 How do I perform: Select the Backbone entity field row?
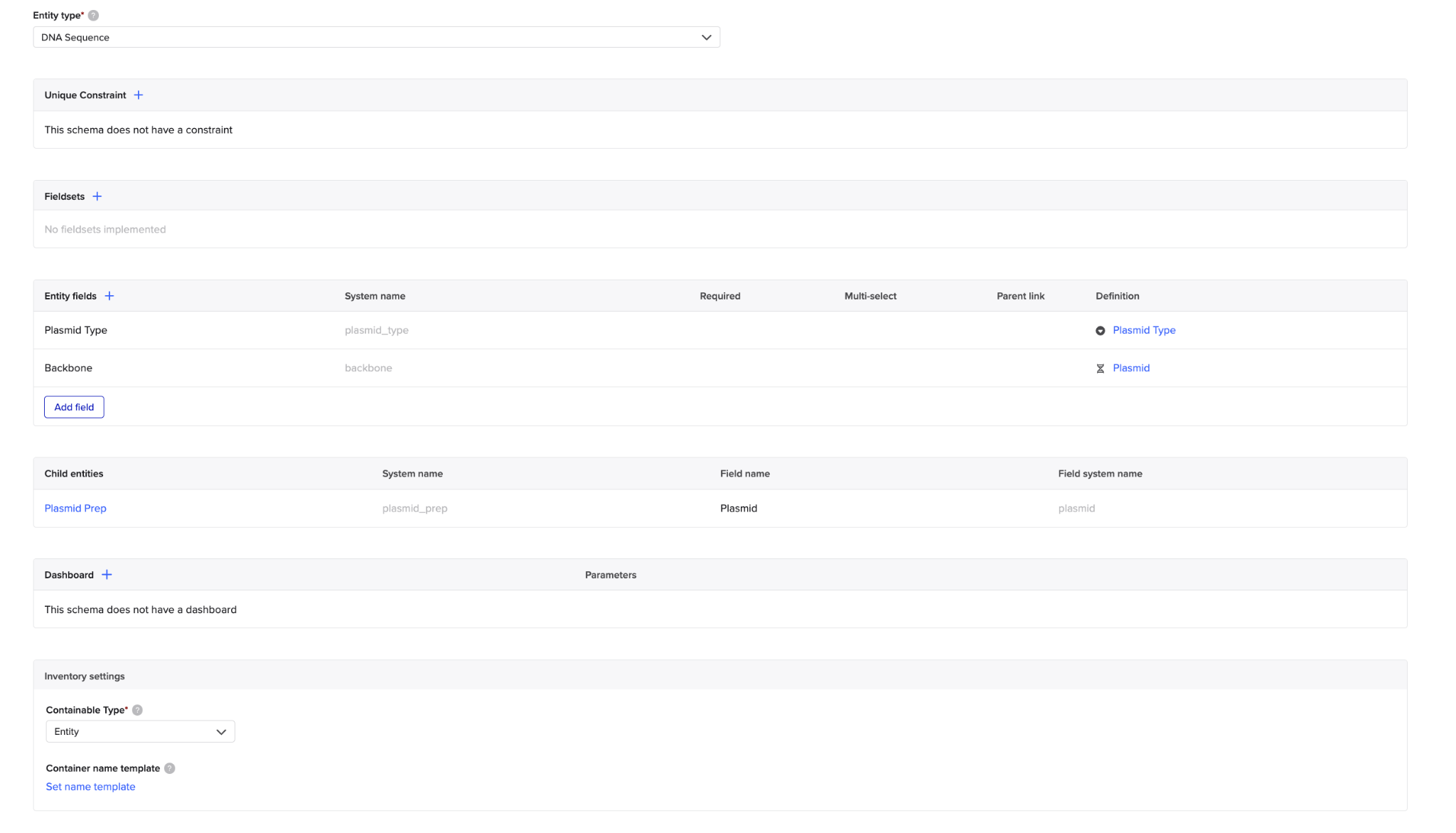[x=69, y=368]
